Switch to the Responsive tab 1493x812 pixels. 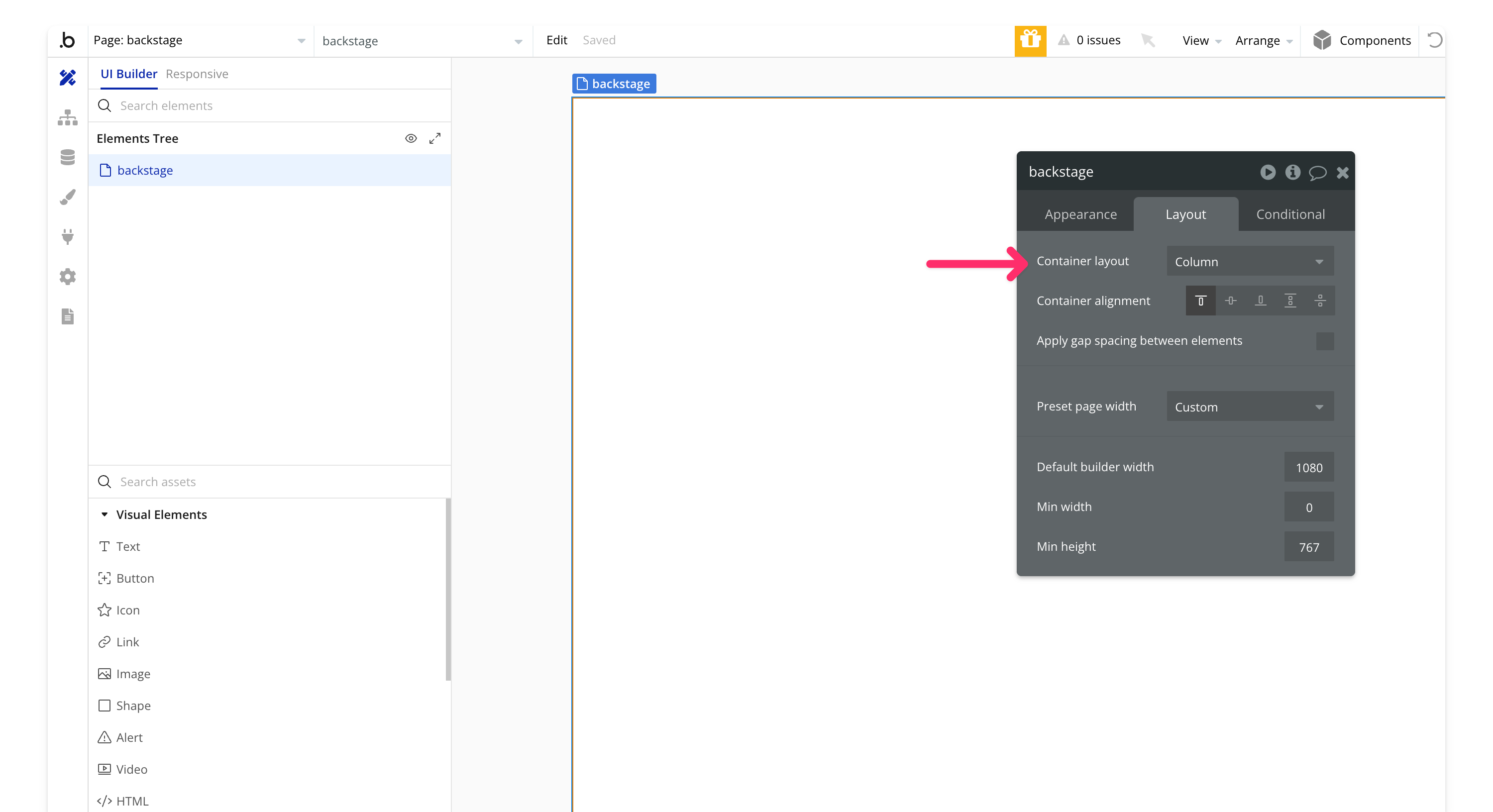pos(197,74)
